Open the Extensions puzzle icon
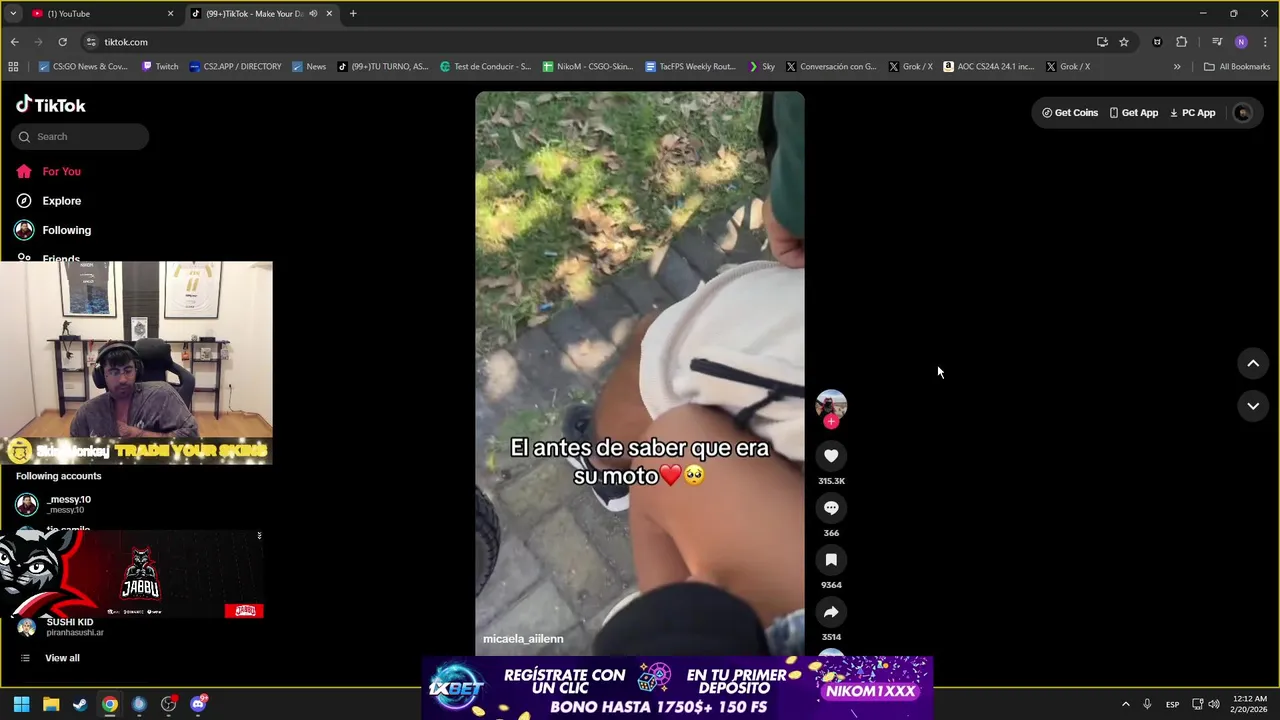Image resolution: width=1280 pixels, height=720 pixels. (x=1181, y=42)
